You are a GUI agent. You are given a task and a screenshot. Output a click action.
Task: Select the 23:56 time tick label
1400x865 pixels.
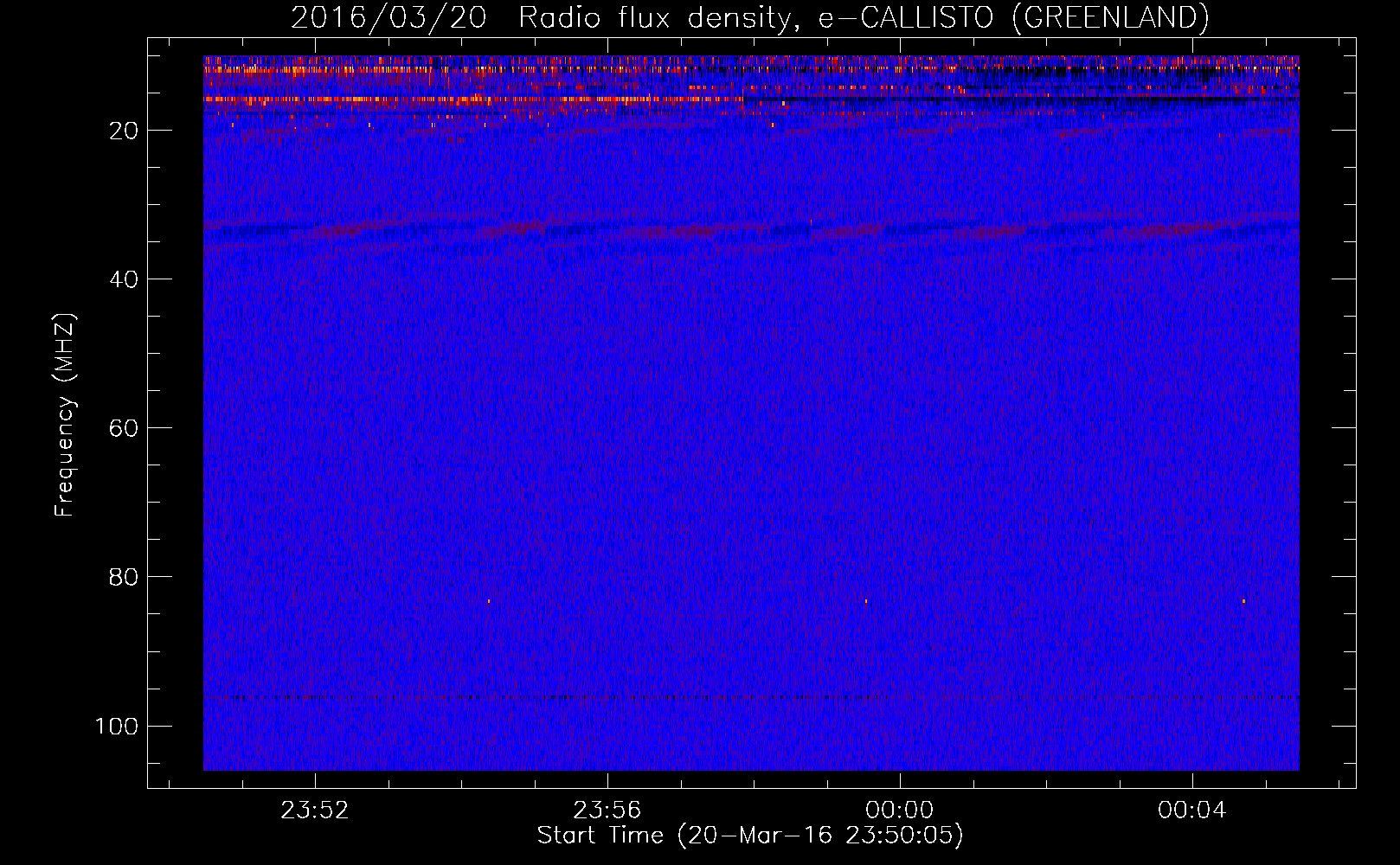(607, 811)
